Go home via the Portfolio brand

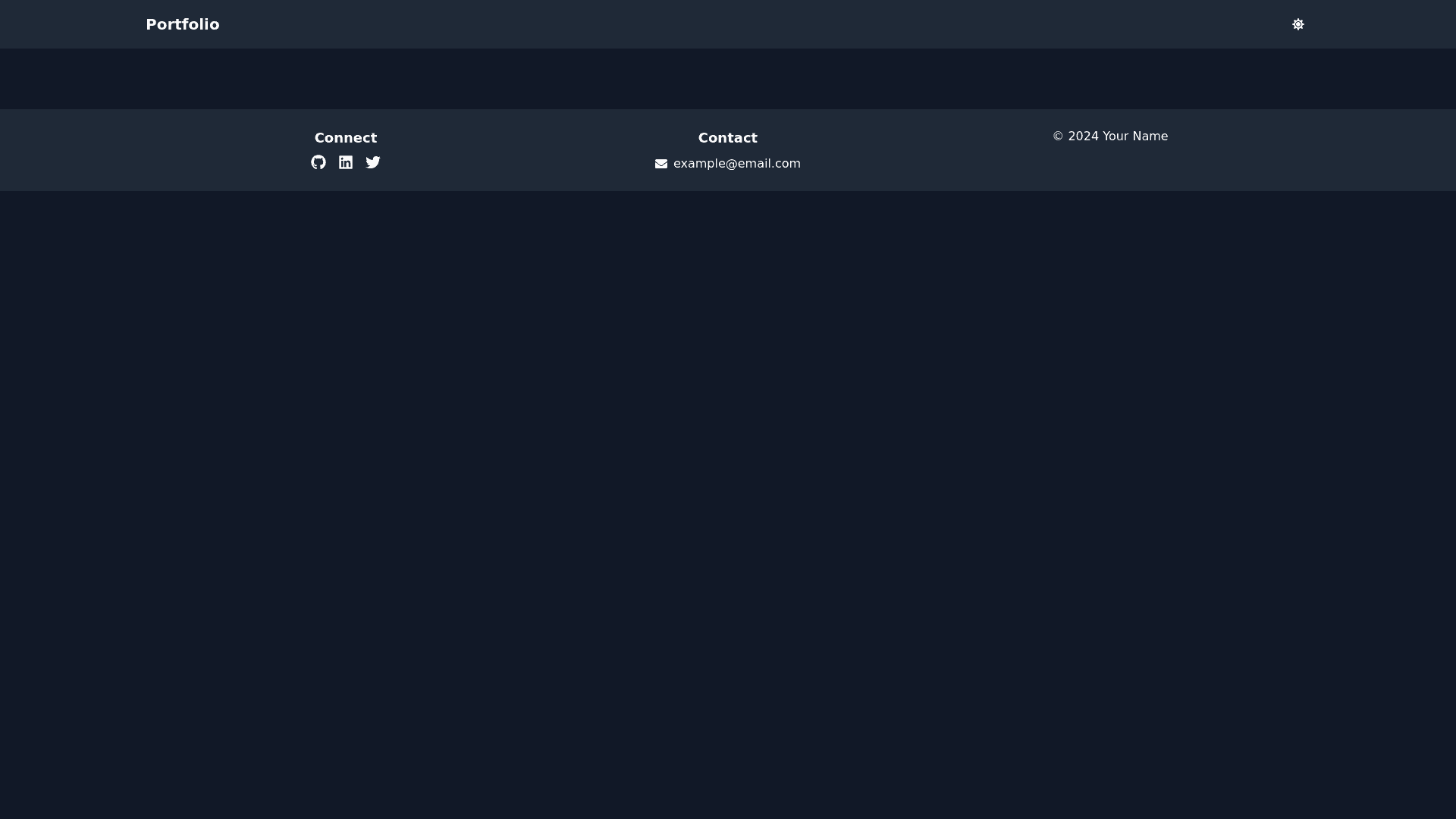tap(182, 24)
